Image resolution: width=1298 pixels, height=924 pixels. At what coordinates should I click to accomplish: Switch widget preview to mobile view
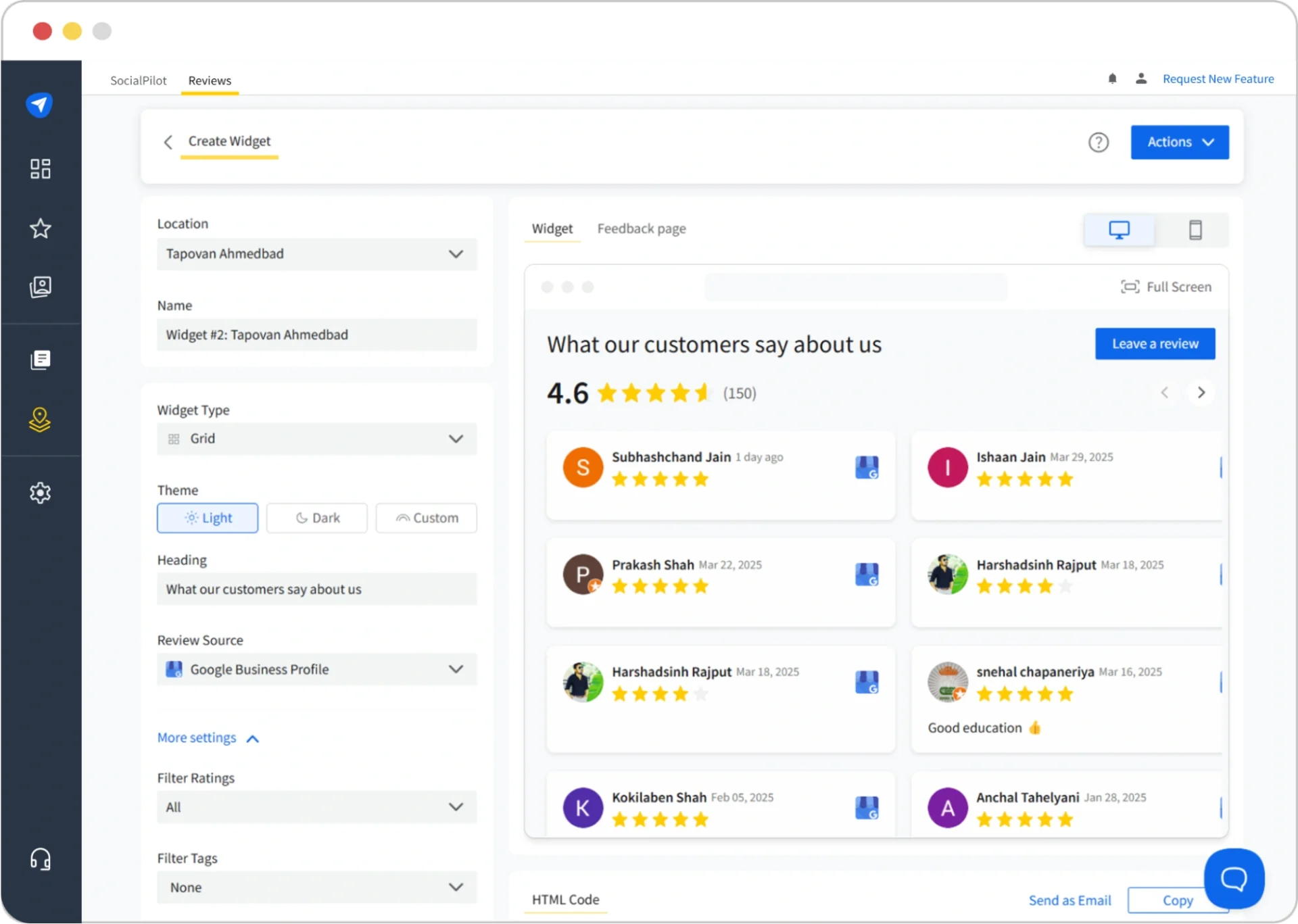[x=1195, y=229]
